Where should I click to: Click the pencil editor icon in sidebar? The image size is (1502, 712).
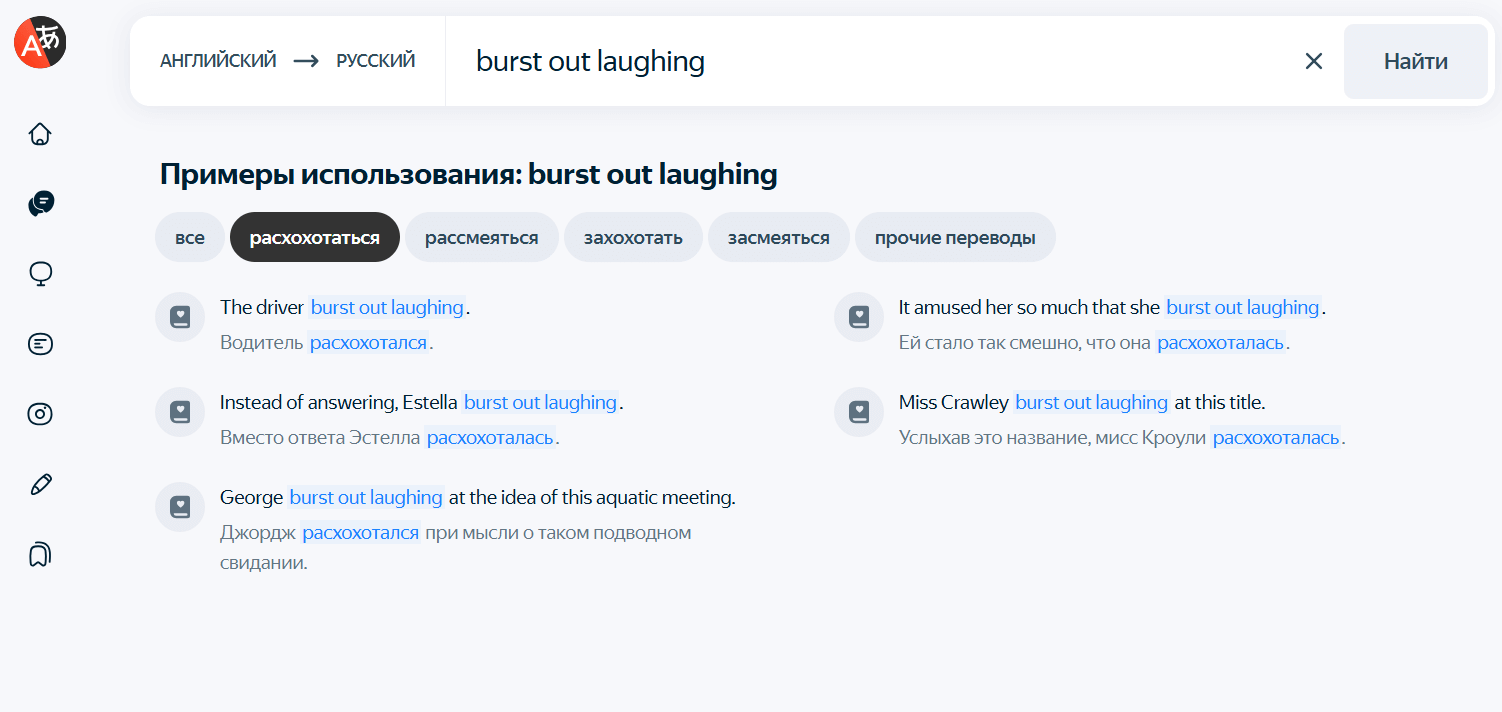coord(40,485)
